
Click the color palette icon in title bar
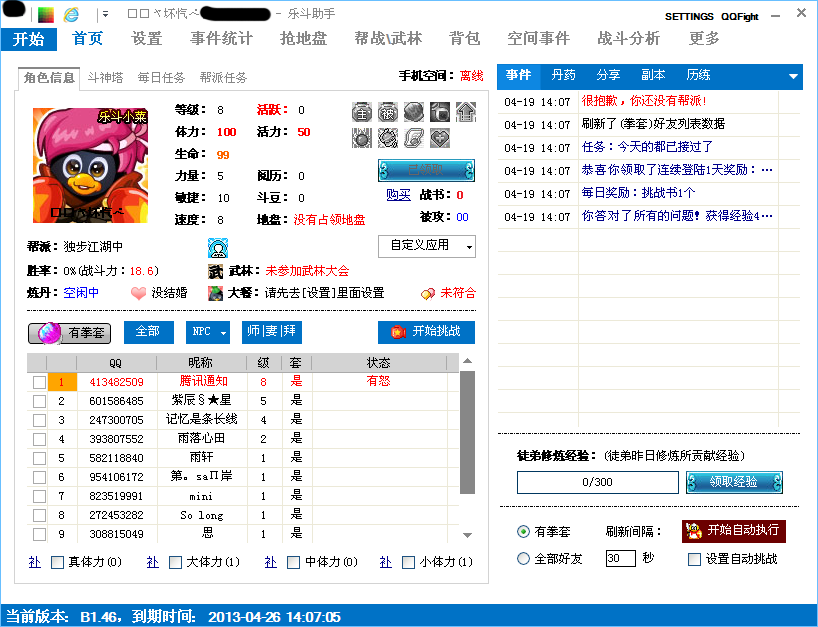46,15
